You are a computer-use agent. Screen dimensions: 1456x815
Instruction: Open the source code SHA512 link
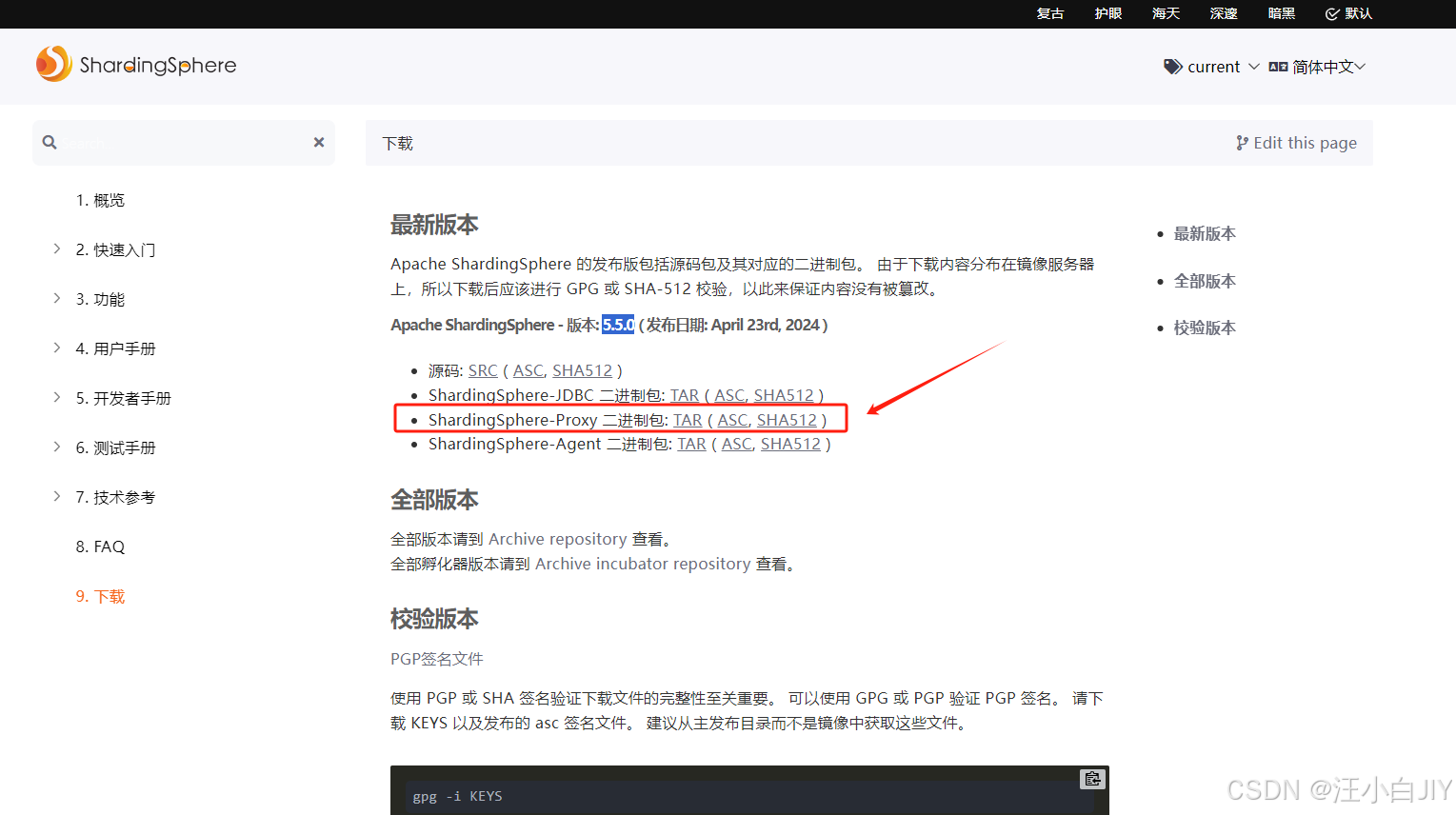583,370
